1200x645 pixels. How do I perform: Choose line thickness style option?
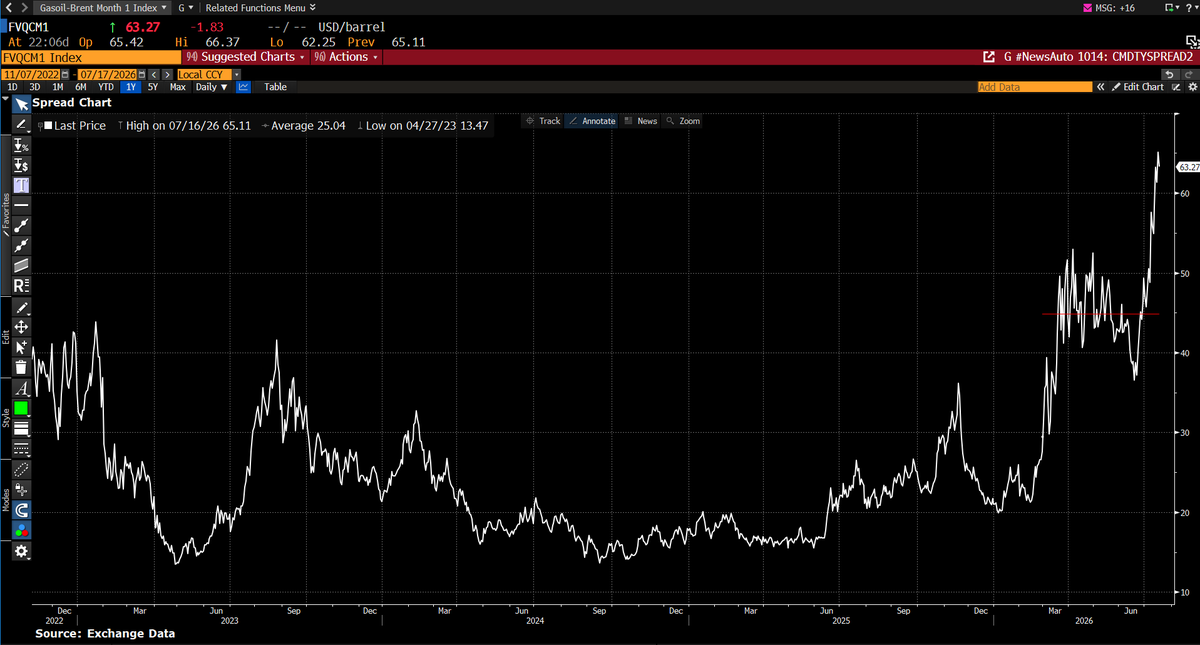point(21,428)
